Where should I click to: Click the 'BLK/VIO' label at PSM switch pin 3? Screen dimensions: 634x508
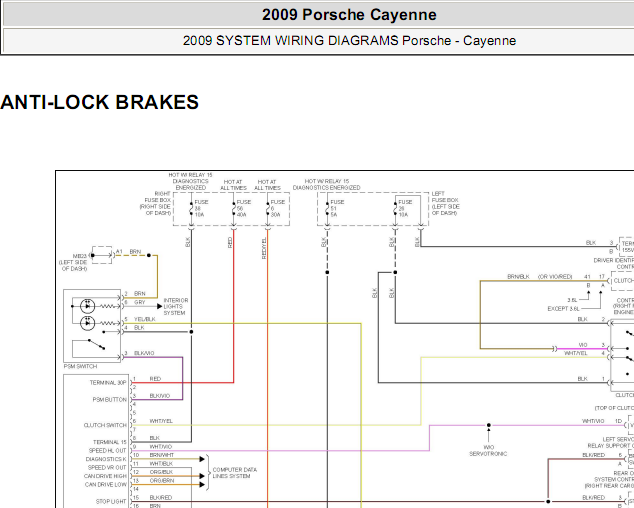(144, 353)
